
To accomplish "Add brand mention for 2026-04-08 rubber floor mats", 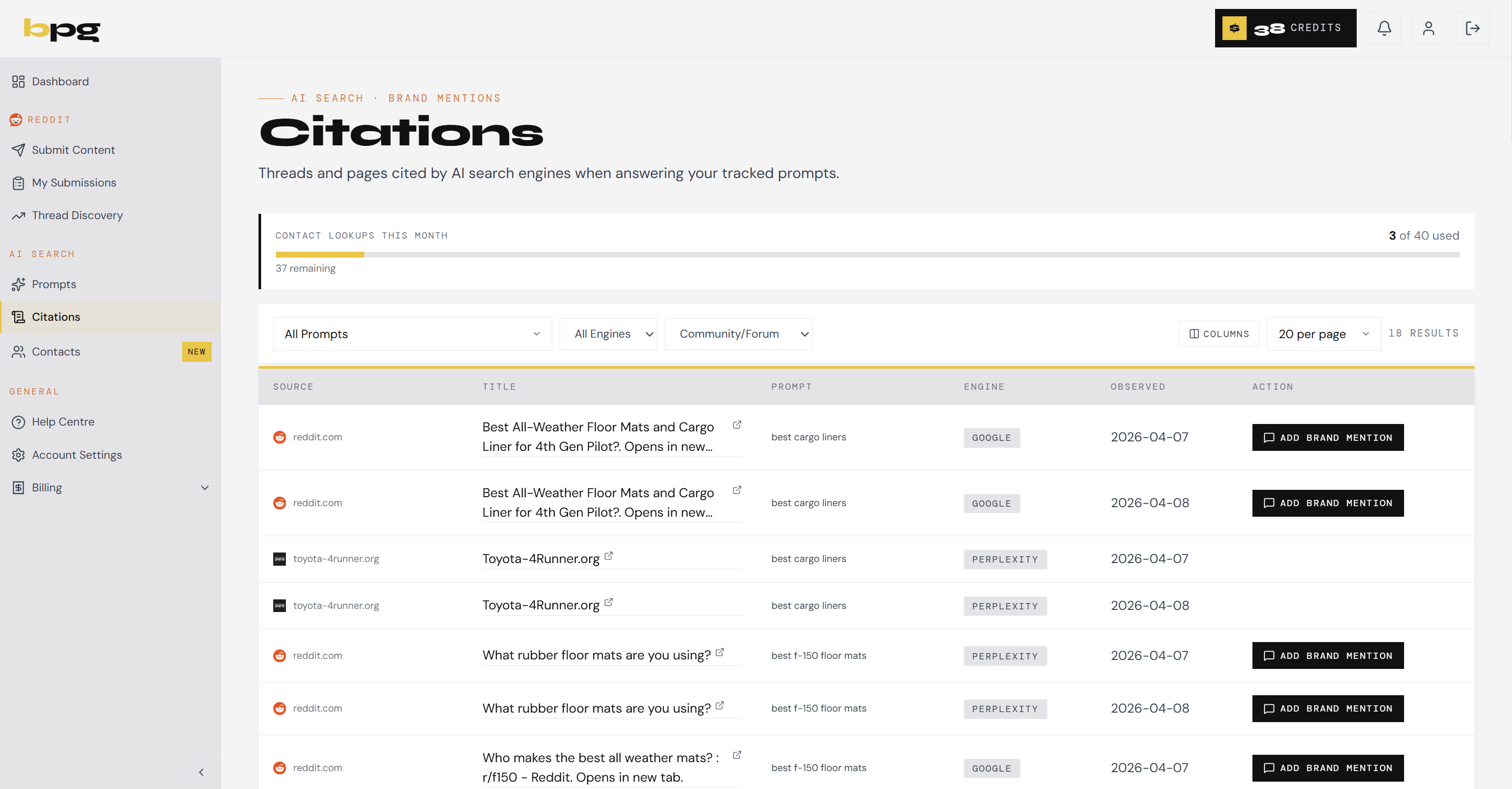I will (1328, 709).
